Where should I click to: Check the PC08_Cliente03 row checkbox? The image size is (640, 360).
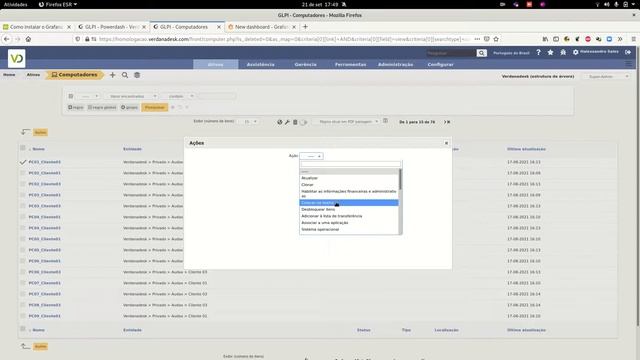23,305
